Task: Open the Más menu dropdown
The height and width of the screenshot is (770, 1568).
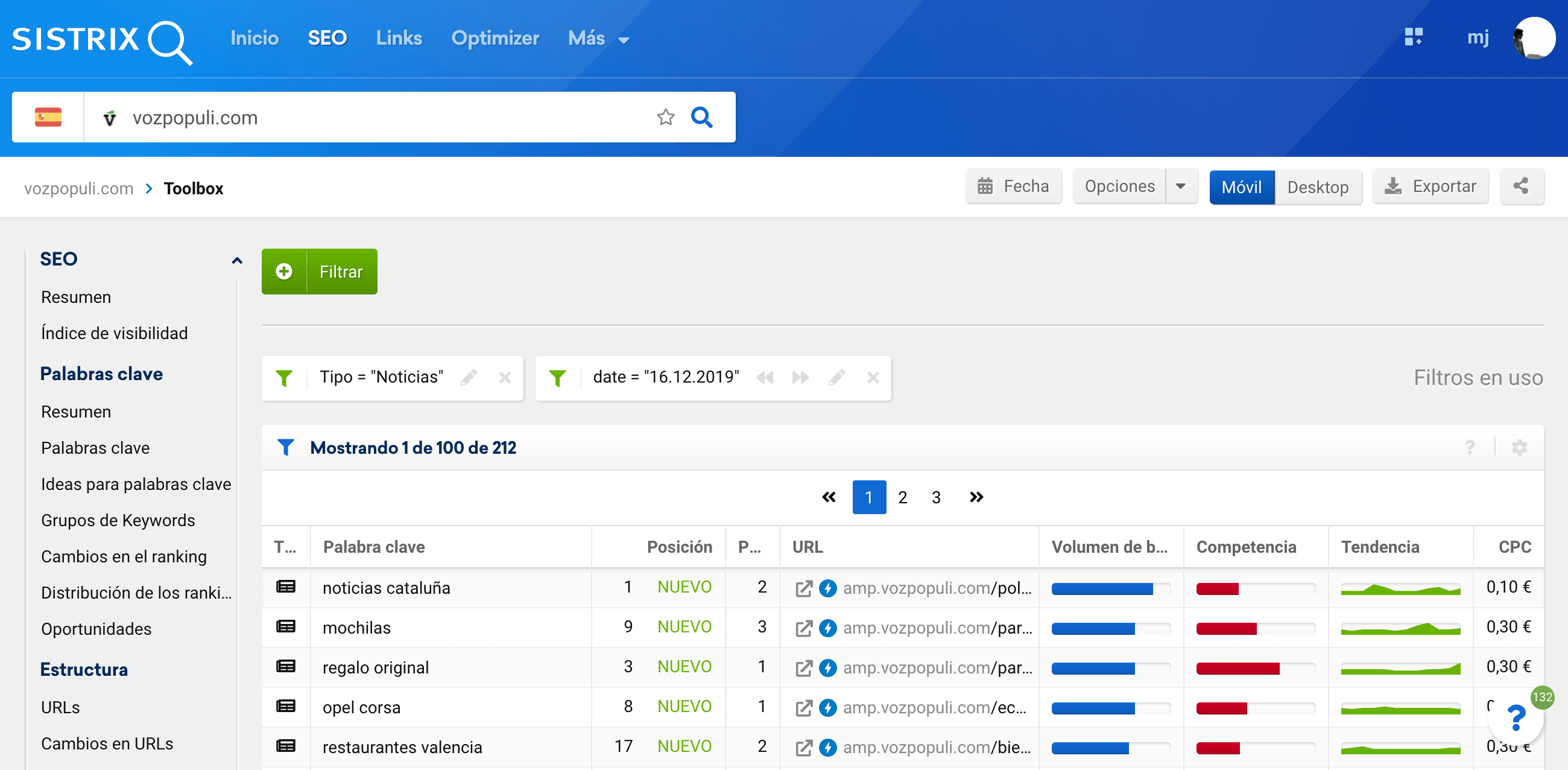Action: pos(598,39)
